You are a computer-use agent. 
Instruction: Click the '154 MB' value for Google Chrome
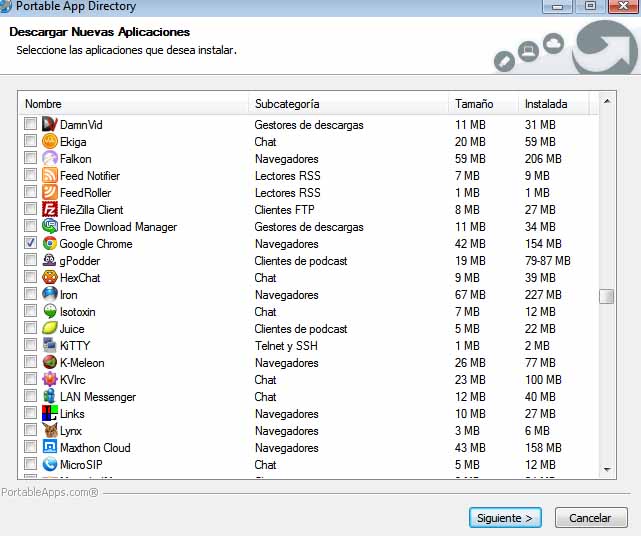pos(543,244)
